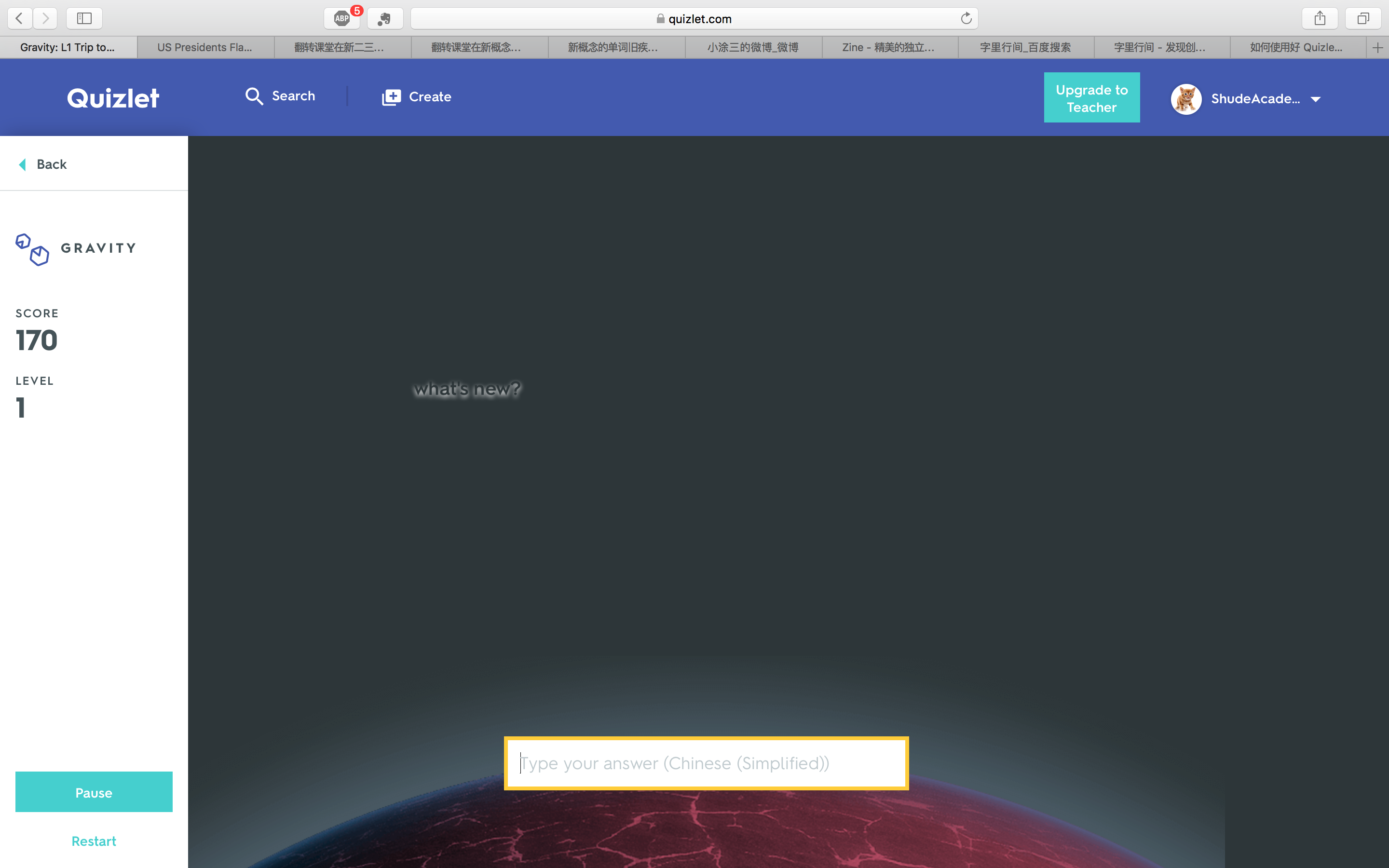Expand the ShudeAcade account dropdown arrow
Viewport: 1389px width, 868px height.
point(1316,99)
